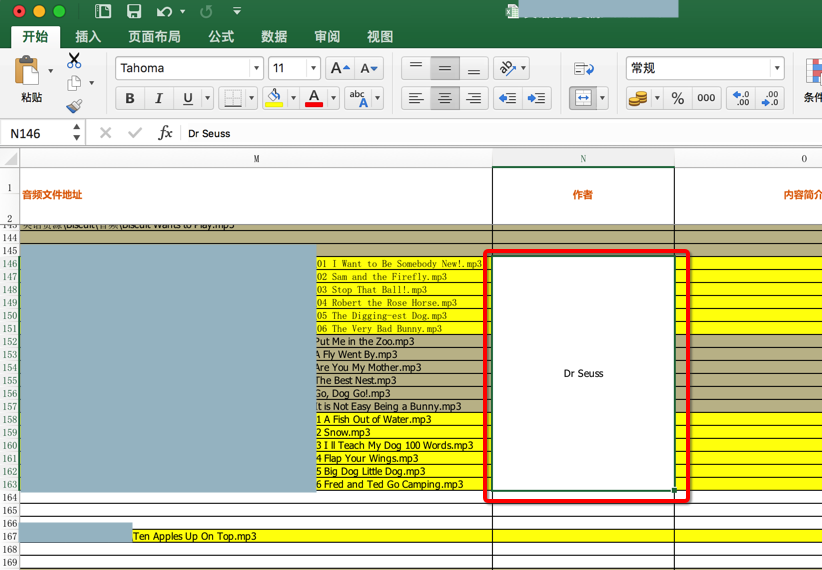This screenshot has width=822, height=570.
Task: Click the Wrap Text icon
Action: pos(583,69)
